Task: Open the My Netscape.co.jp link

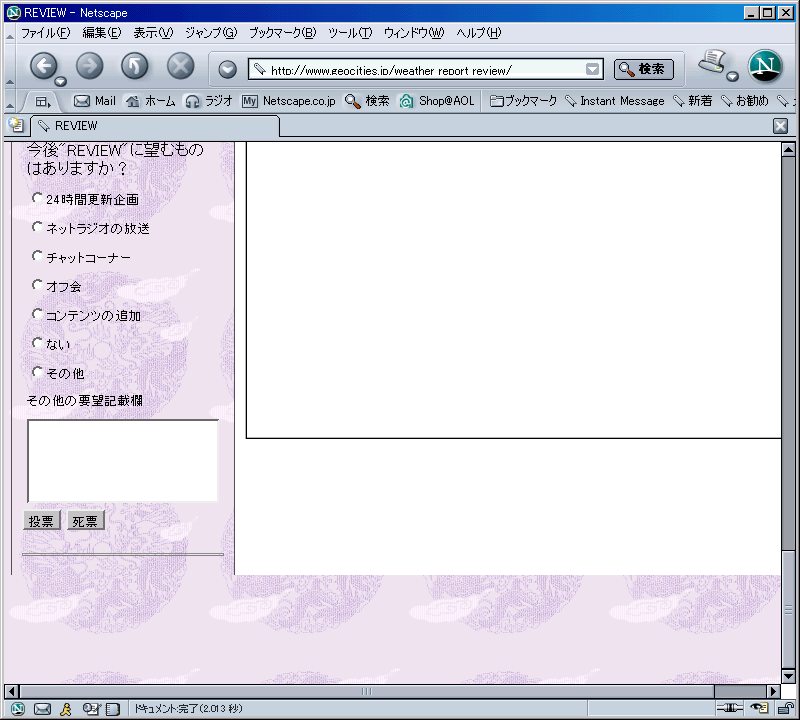Action: 289,101
